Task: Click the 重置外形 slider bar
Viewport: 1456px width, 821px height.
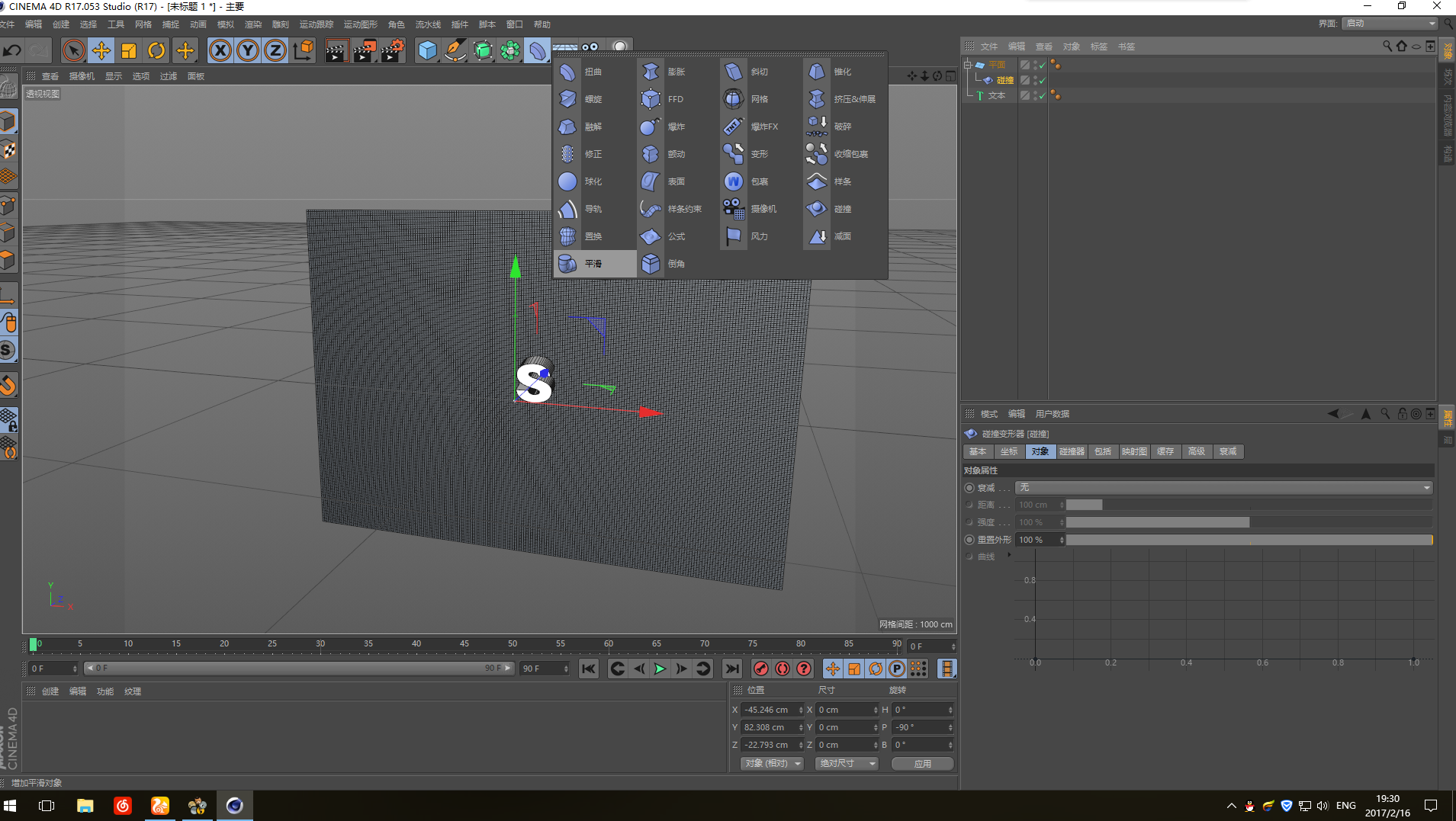Action: click(x=1250, y=540)
